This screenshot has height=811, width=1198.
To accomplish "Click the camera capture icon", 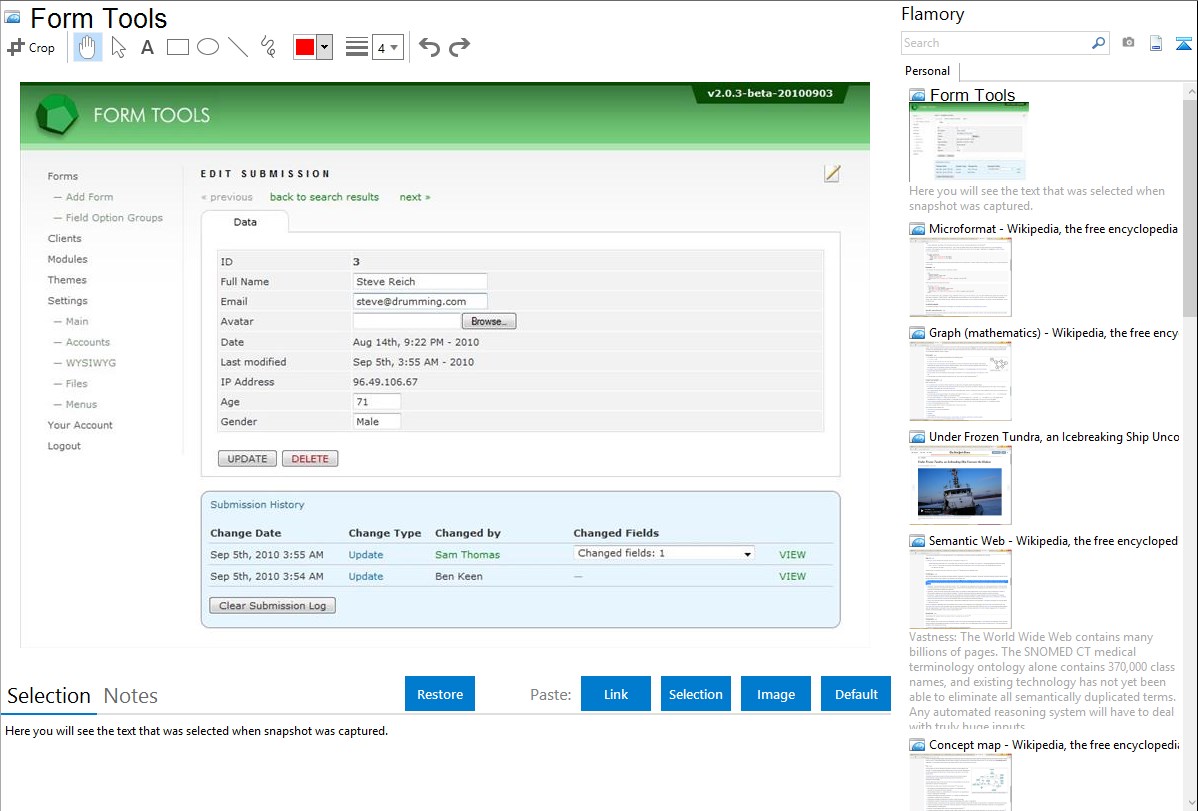I will pyautogui.click(x=1128, y=43).
